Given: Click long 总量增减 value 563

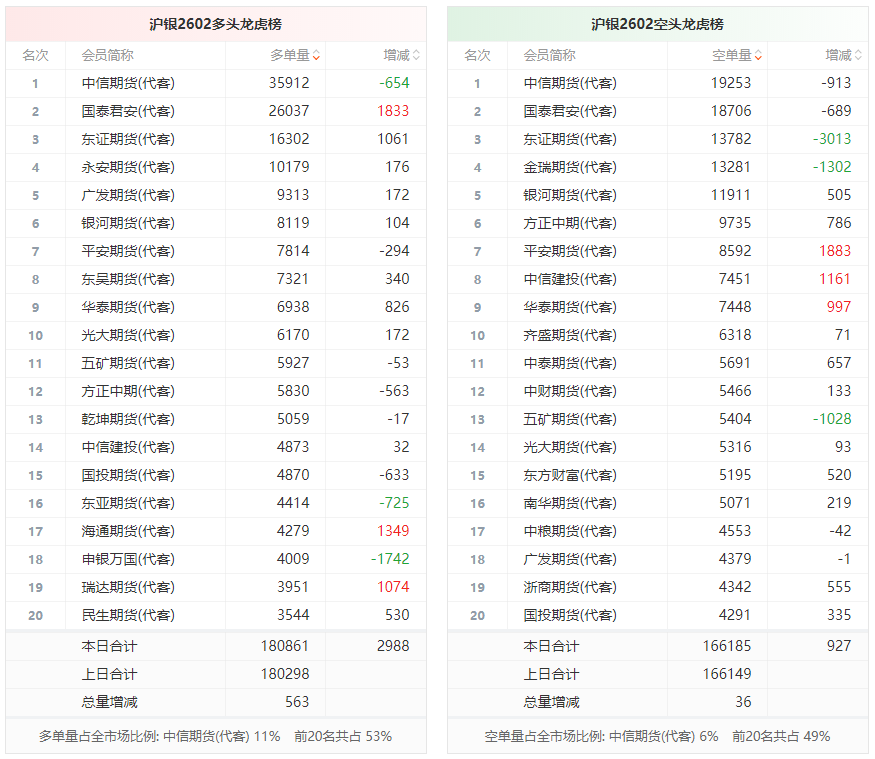Looking at the screenshot, I should click(x=297, y=702).
